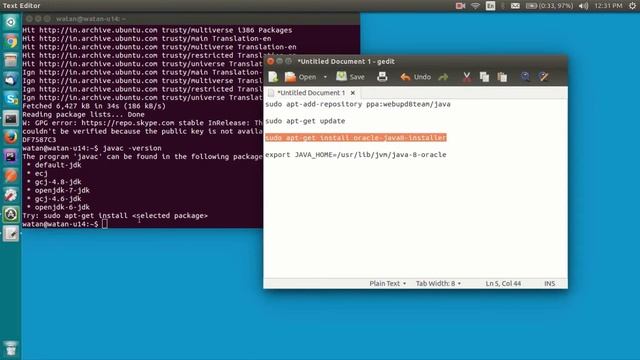Print the document via printer icon
Image resolution: width=640 pixels, height=360 pixels.
click(x=382, y=77)
